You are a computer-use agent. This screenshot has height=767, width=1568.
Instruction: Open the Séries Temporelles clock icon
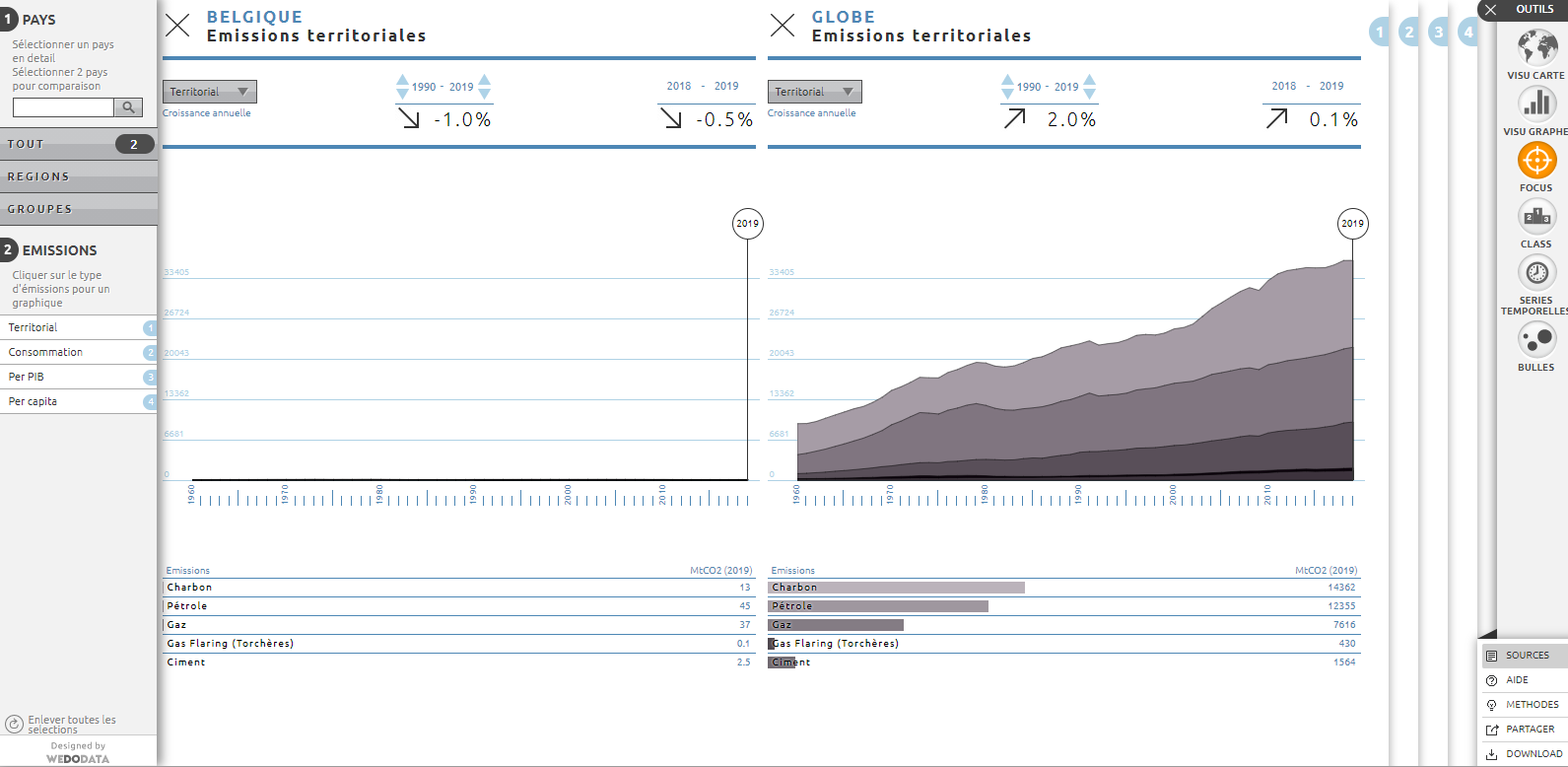pos(1536,272)
